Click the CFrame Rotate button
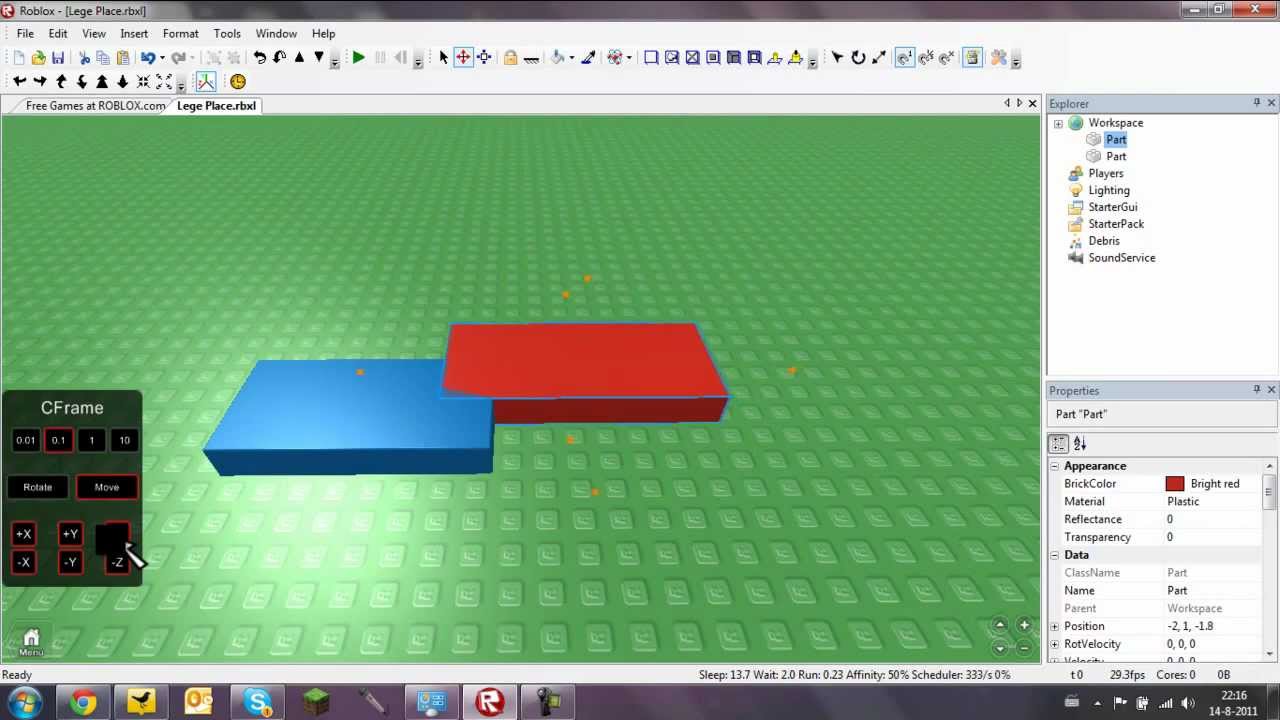The image size is (1280, 720). click(38, 488)
